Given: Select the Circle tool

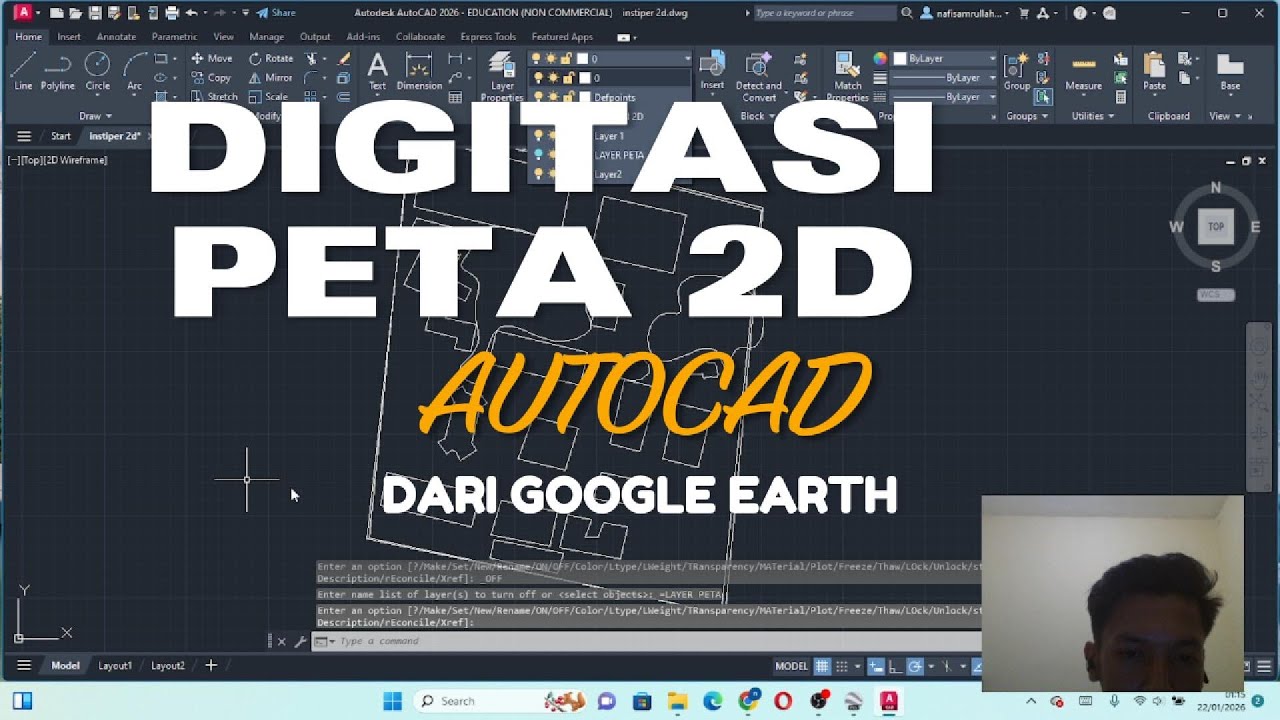Looking at the screenshot, I should pyautogui.click(x=97, y=71).
